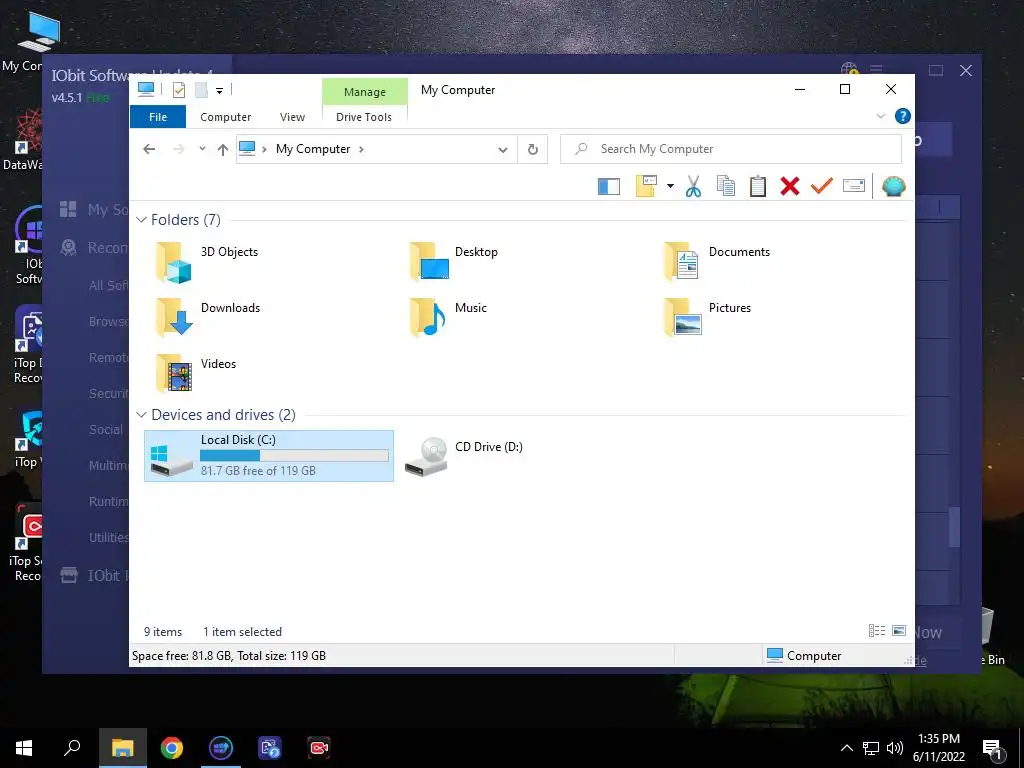Click IObit Software Updater taskbar icon
Screen dimensions: 1024x768
(x=221, y=748)
